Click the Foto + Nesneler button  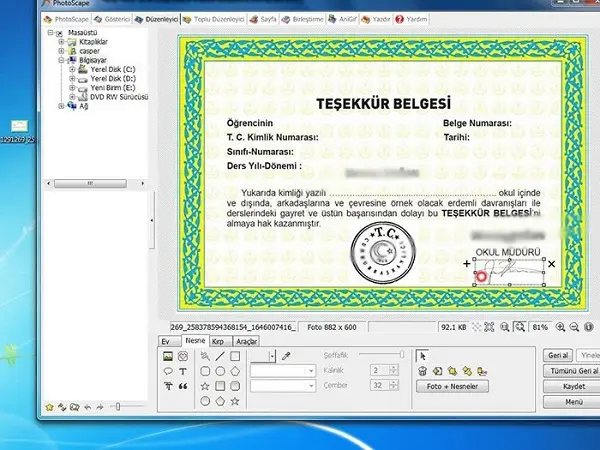452,386
